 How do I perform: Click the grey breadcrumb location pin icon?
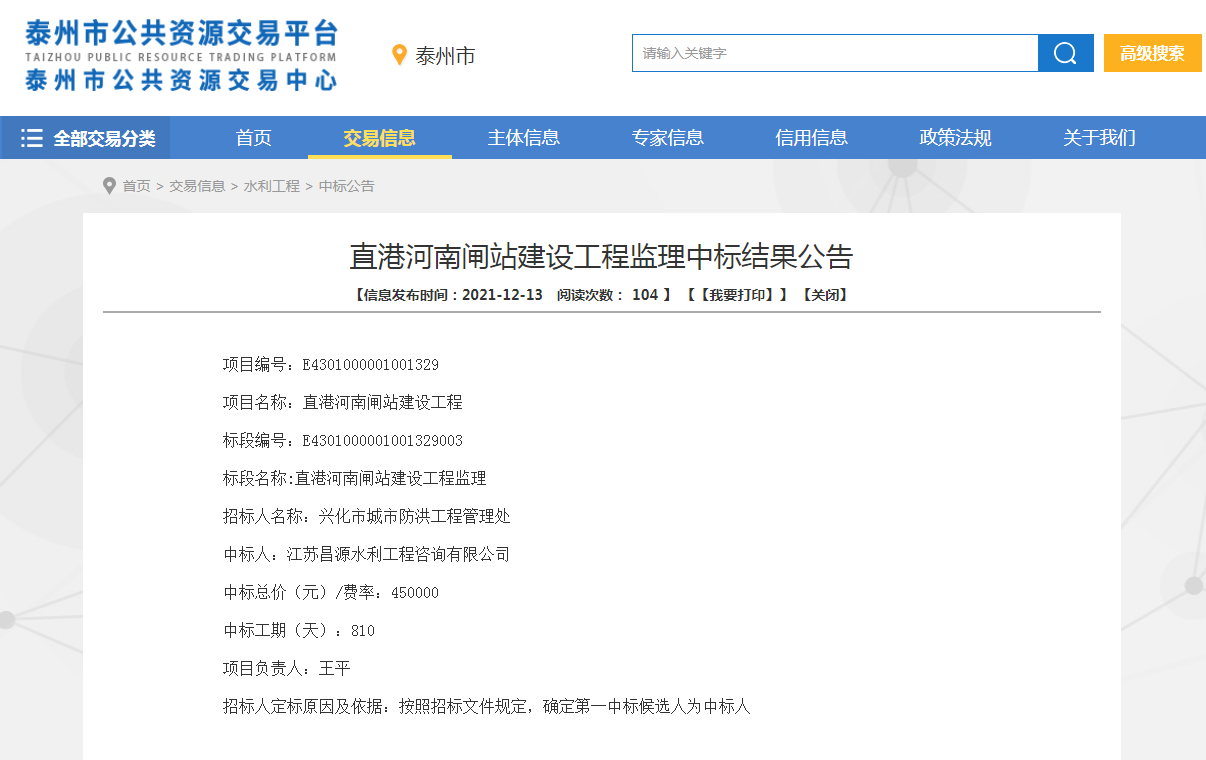[109, 186]
